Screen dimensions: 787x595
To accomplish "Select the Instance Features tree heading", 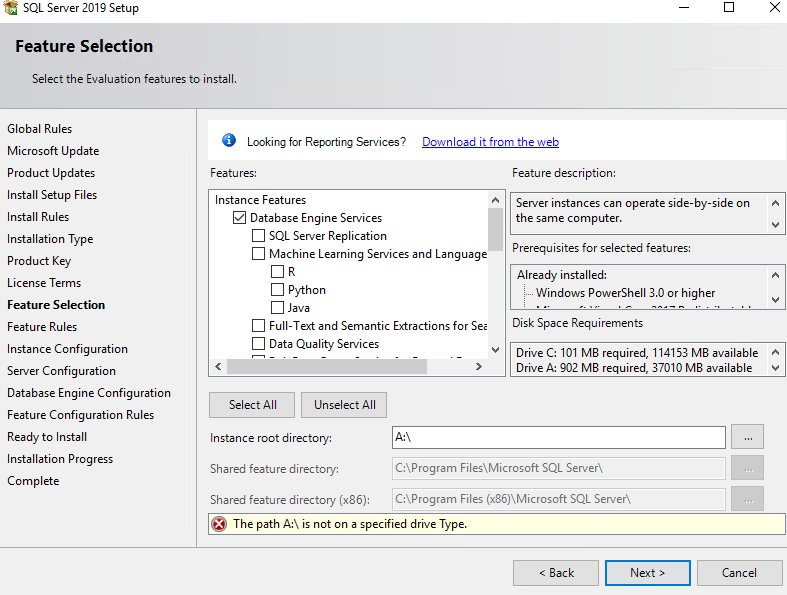I will pyautogui.click(x=260, y=200).
